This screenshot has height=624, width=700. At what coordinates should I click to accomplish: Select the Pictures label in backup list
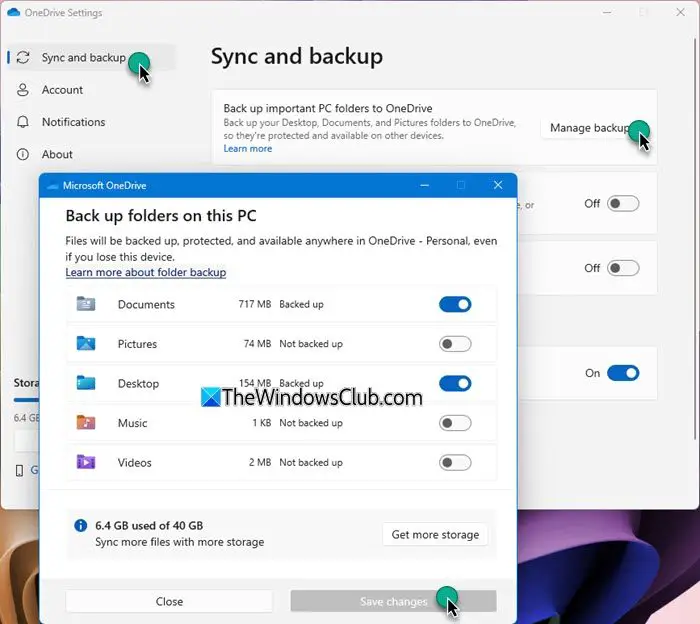(137, 344)
